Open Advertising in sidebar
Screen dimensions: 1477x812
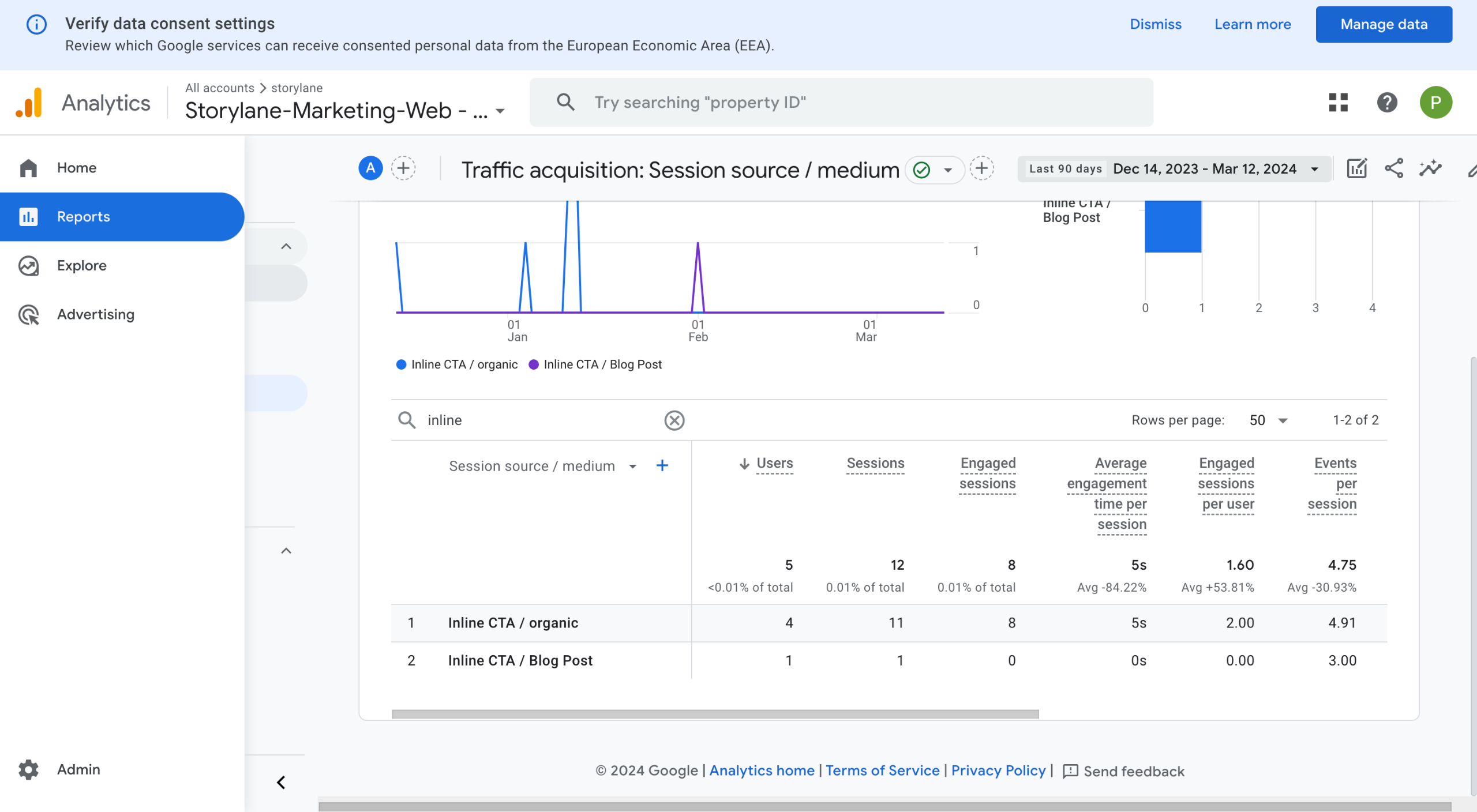pyautogui.click(x=122, y=315)
